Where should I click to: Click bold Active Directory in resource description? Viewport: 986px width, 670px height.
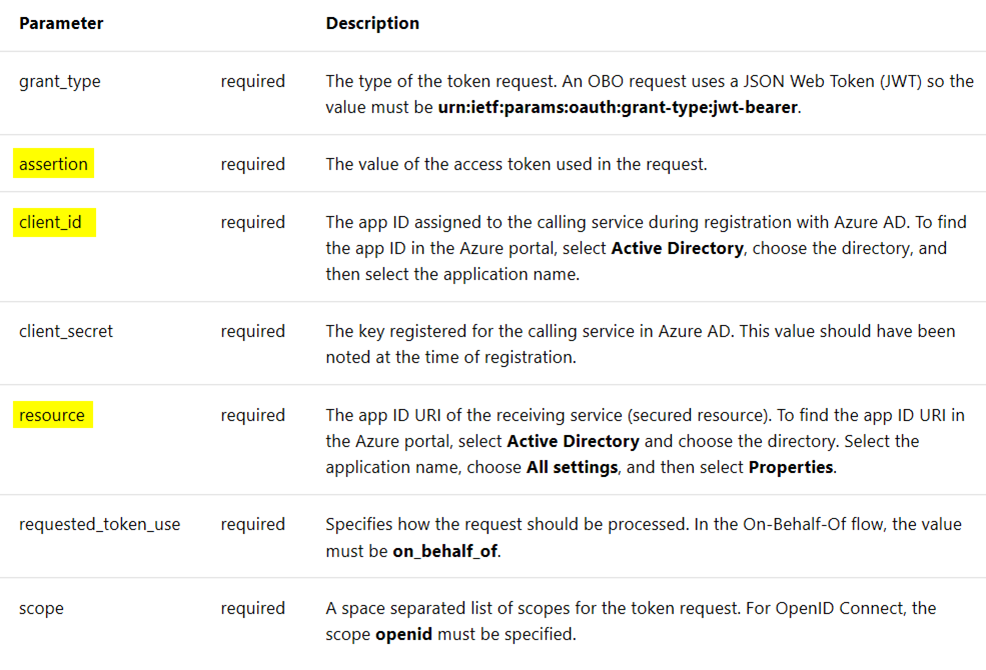[573, 441]
